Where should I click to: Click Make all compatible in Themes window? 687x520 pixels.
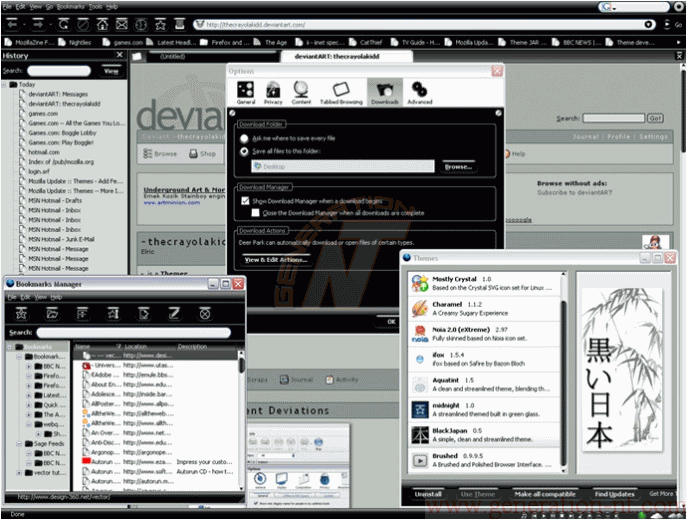(x=545, y=494)
